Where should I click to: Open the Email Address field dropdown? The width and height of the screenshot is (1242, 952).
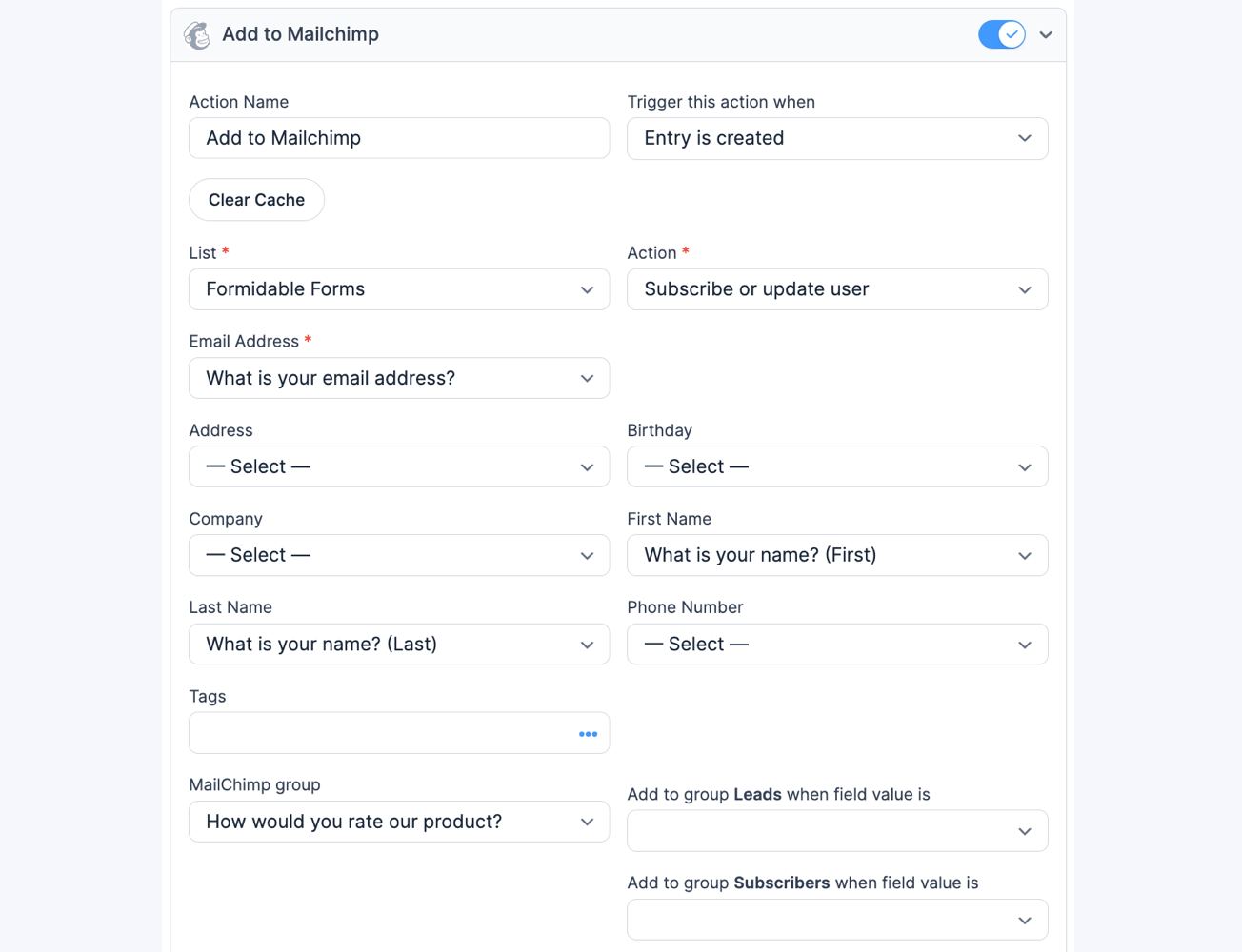tap(399, 378)
